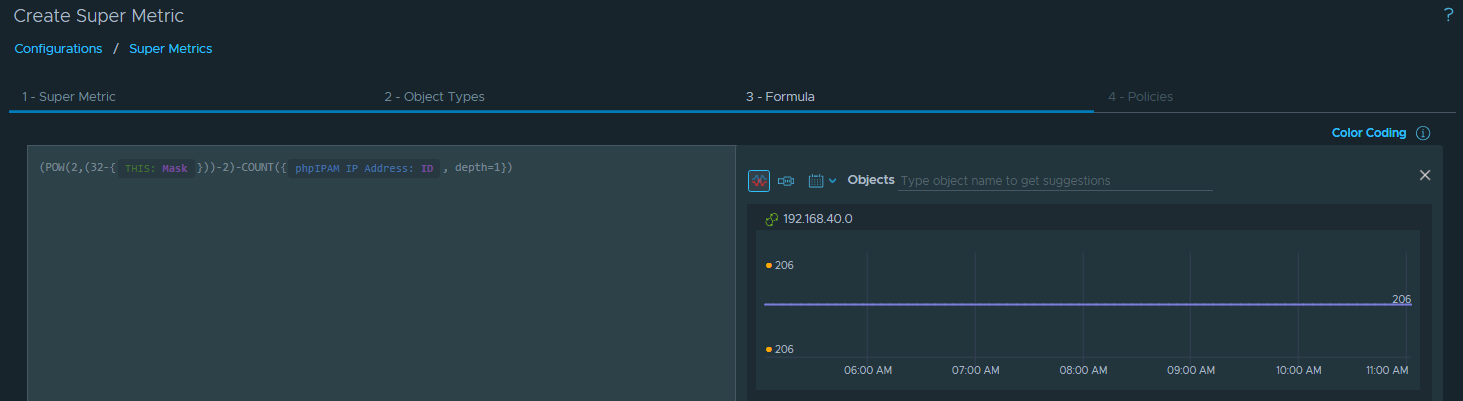The image size is (1463, 401).
Task: Go to Super Metrics breadcrumb link
Action: [x=170, y=48]
